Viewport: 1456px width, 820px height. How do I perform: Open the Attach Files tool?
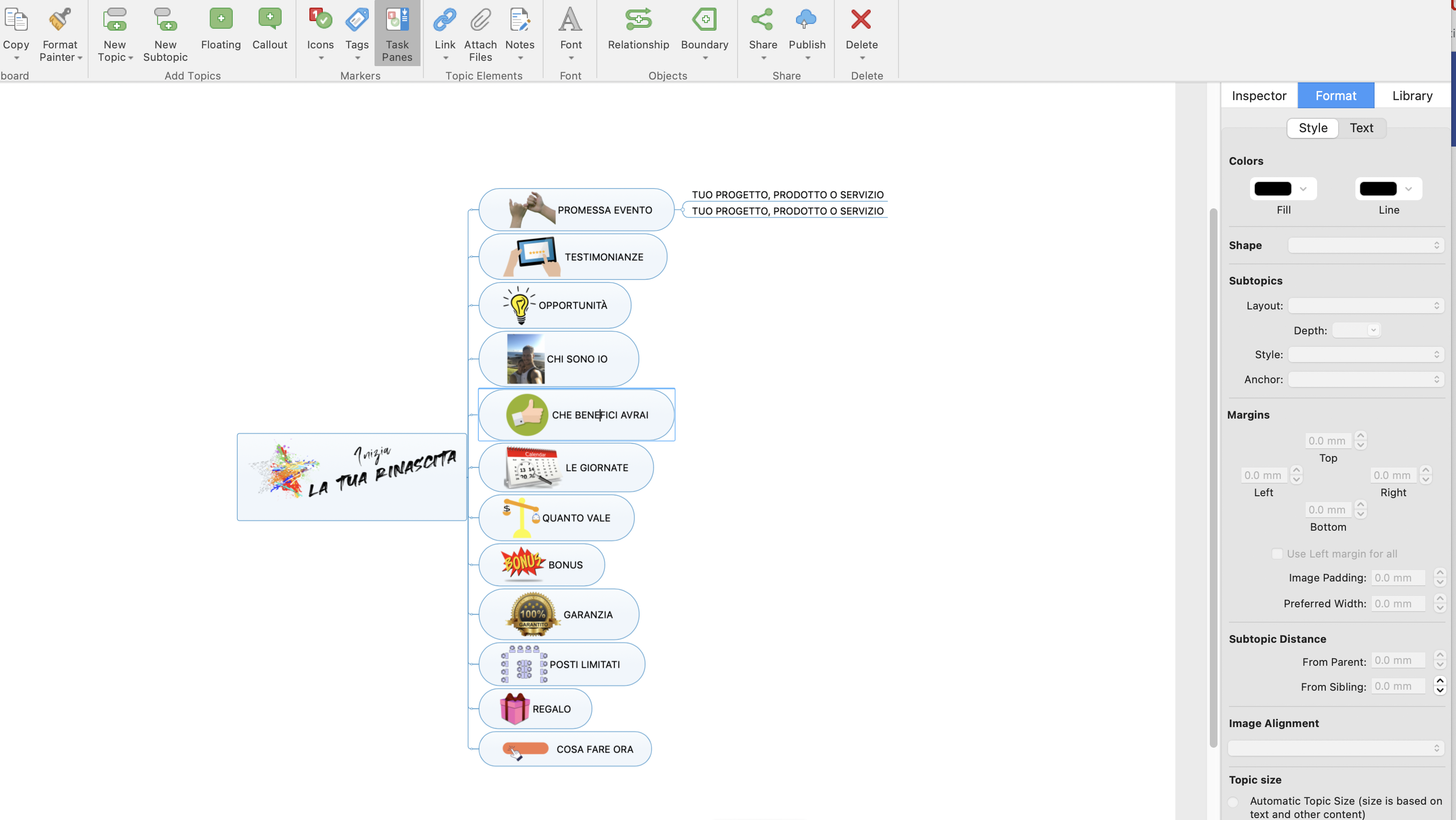click(x=480, y=20)
